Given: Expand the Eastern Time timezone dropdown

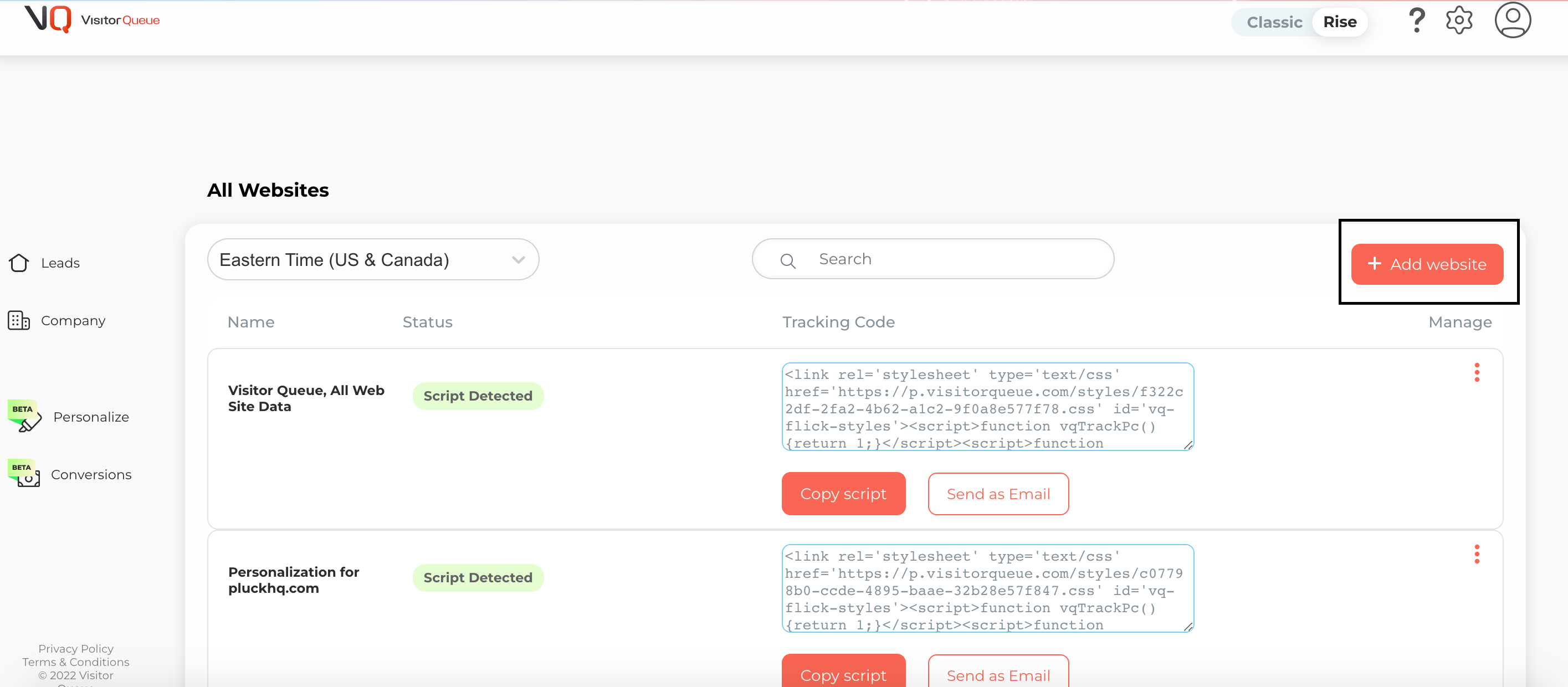Looking at the screenshot, I should tap(373, 259).
